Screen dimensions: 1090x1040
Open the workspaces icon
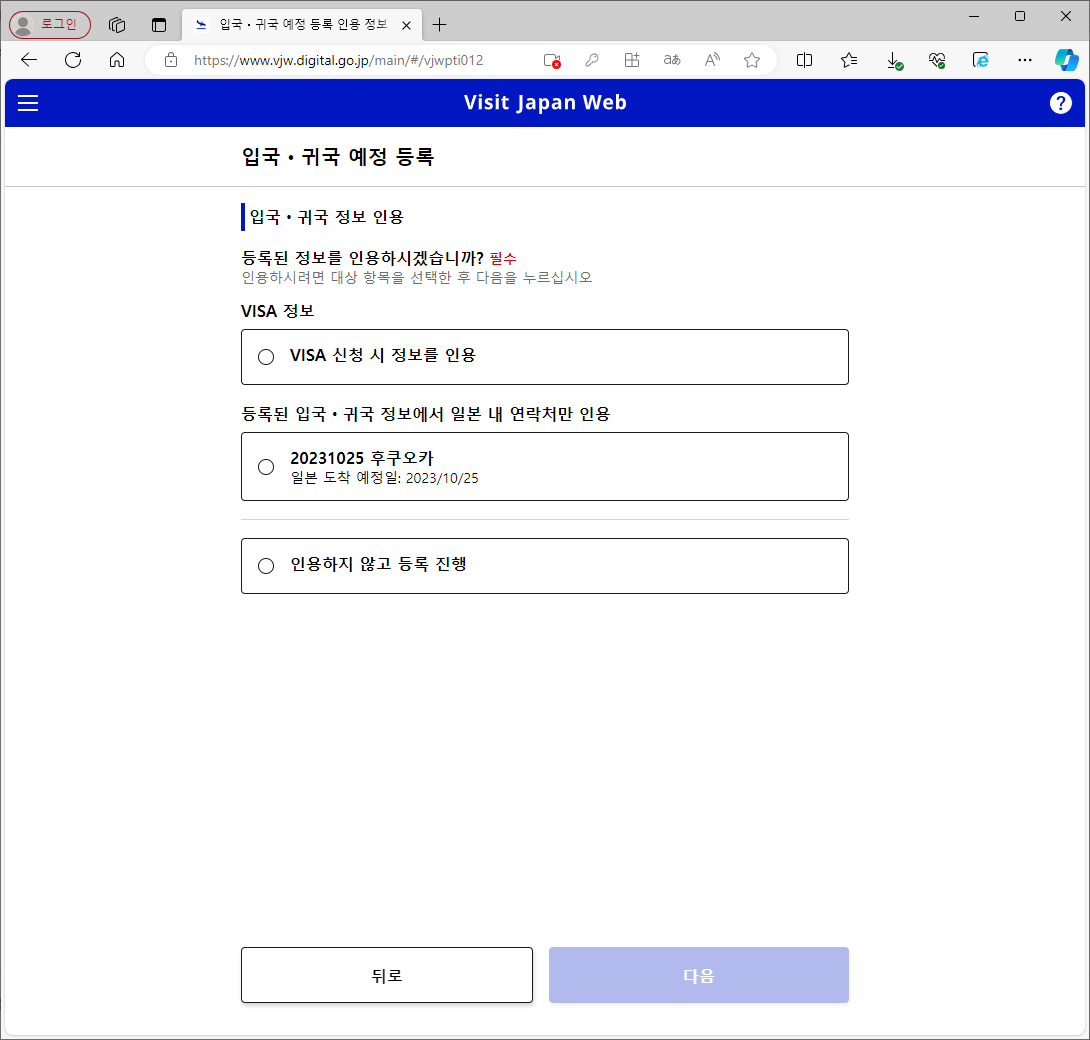pyautogui.click(x=117, y=25)
